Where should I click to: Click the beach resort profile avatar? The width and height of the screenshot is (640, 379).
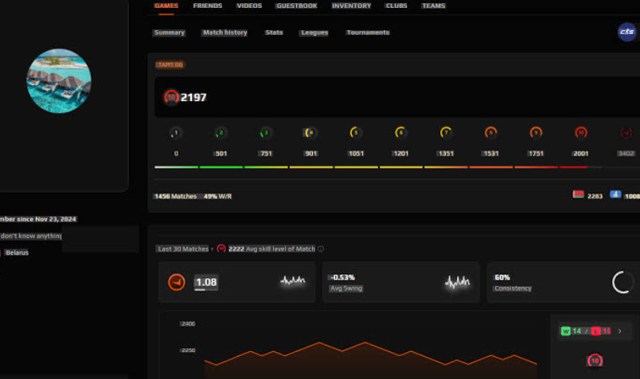click(x=59, y=81)
